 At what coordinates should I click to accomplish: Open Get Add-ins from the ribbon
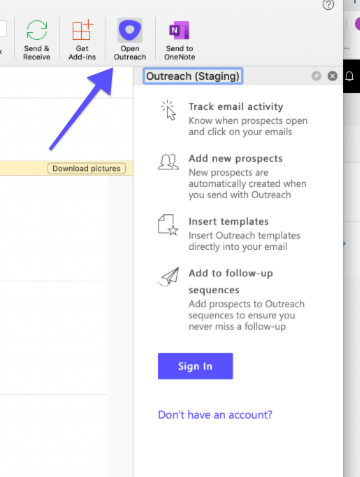point(82,40)
